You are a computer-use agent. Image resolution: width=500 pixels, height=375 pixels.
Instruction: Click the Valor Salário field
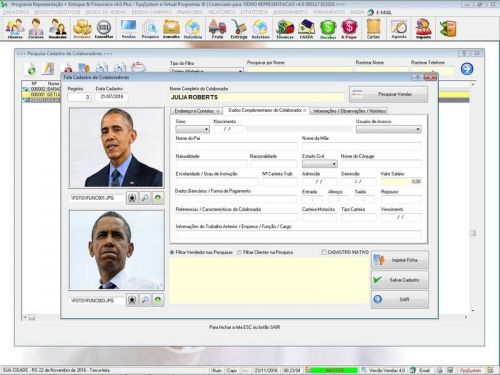(401, 181)
